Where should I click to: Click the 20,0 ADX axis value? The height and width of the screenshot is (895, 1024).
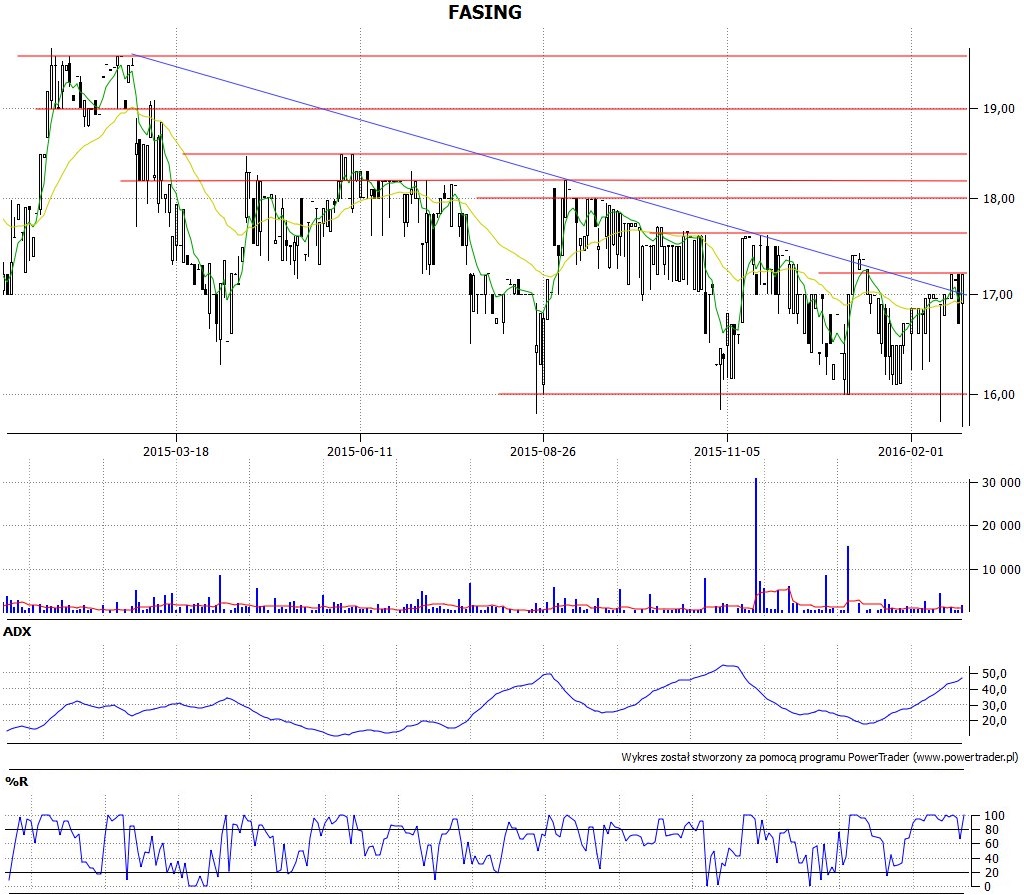(995, 721)
